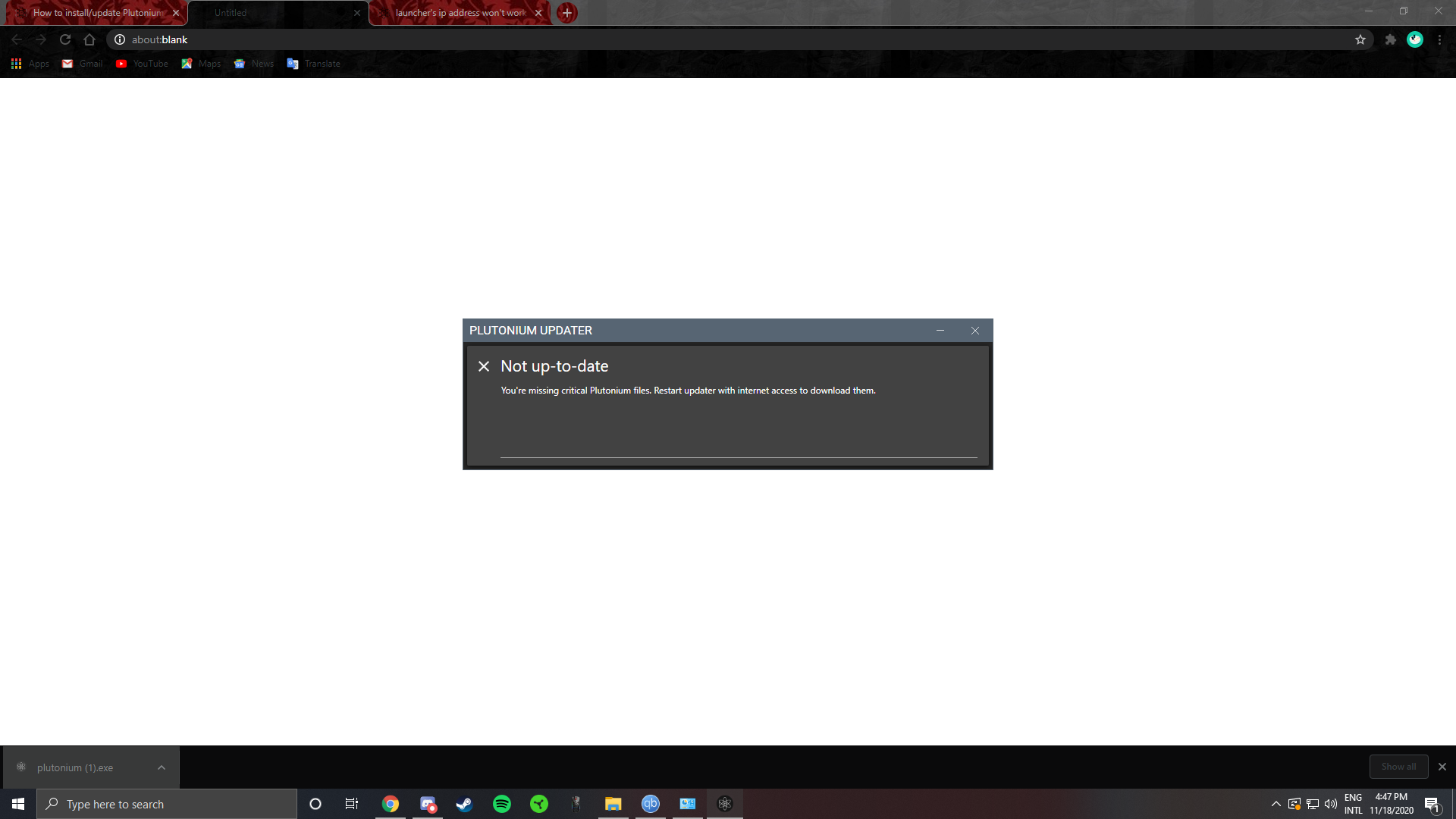
Task: Open the Apps bookmark
Action: 30,64
